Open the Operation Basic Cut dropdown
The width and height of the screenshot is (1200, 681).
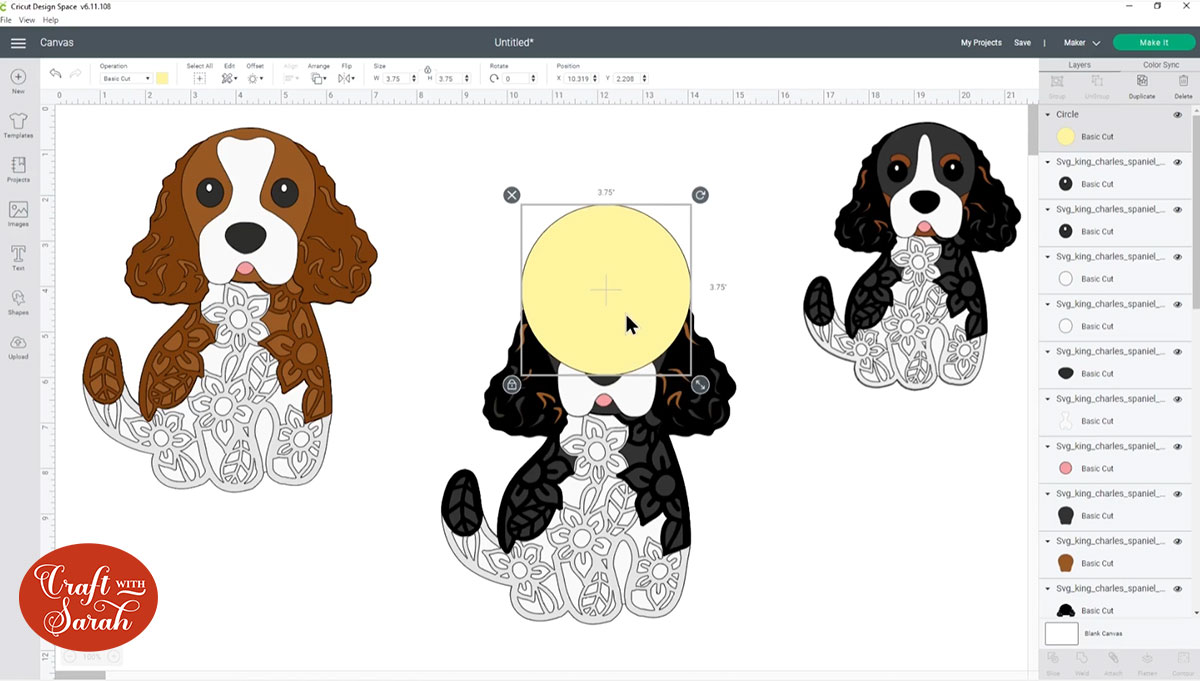pyautogui.click(x=126, y=78)
